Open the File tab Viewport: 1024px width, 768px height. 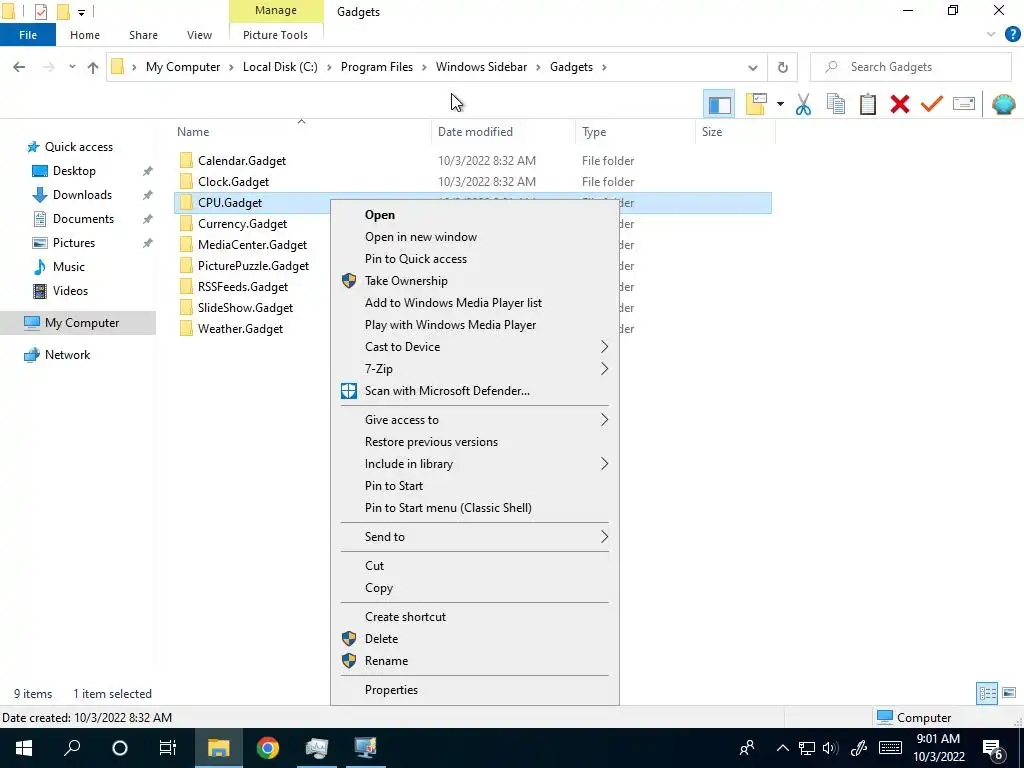click(28, 35)
